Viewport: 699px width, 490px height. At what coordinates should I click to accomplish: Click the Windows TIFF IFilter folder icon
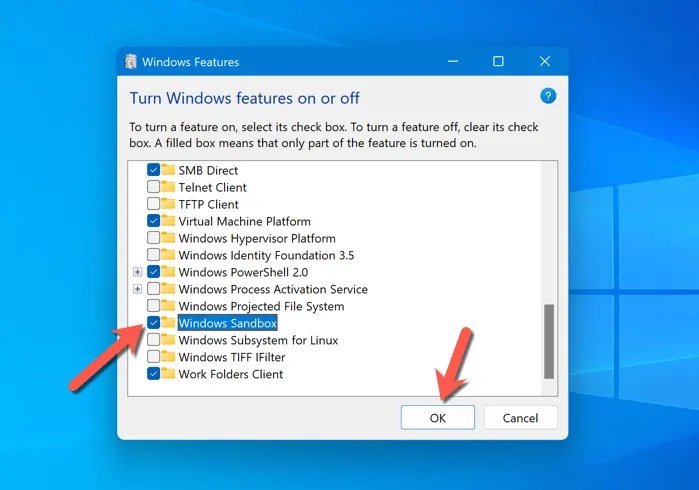pyautogui.click(x=168, y=357)
